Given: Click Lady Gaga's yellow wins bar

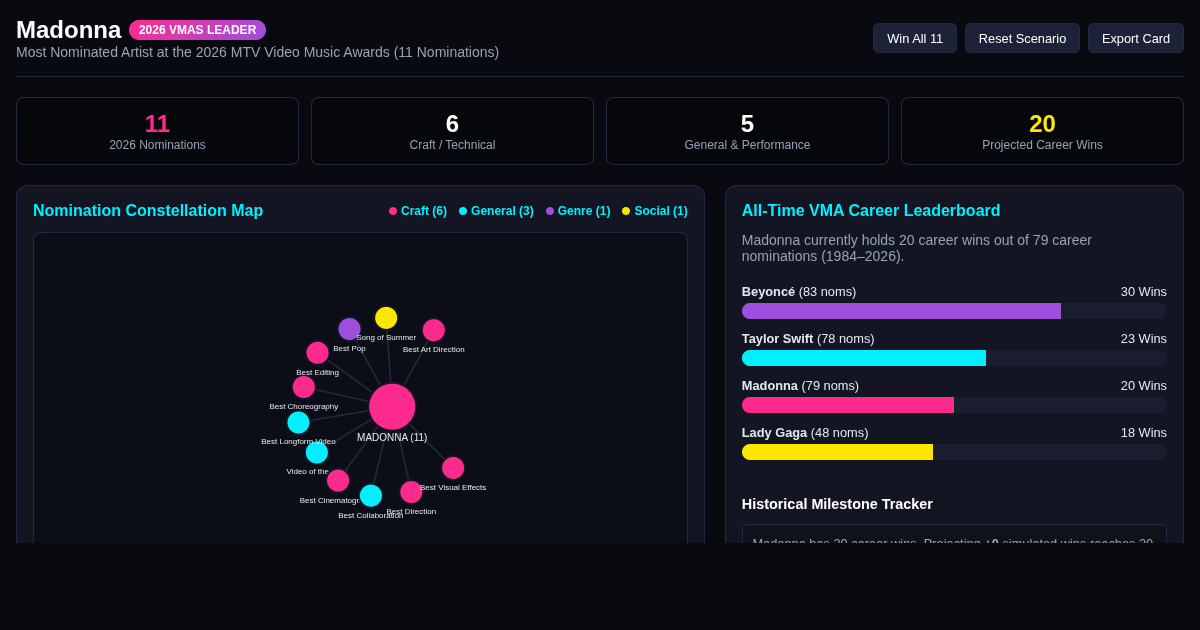Looking at the screenshot, I should pyautogui.click(x=837, y=452).
